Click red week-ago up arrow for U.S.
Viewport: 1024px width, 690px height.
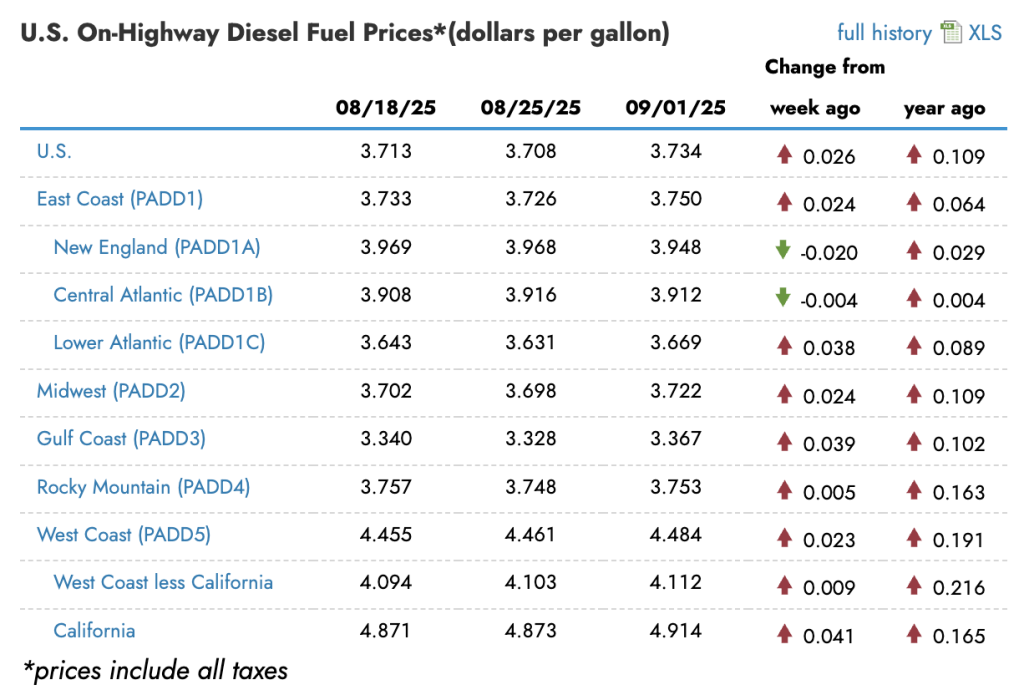pyautogui.click(x=785, y=154)
